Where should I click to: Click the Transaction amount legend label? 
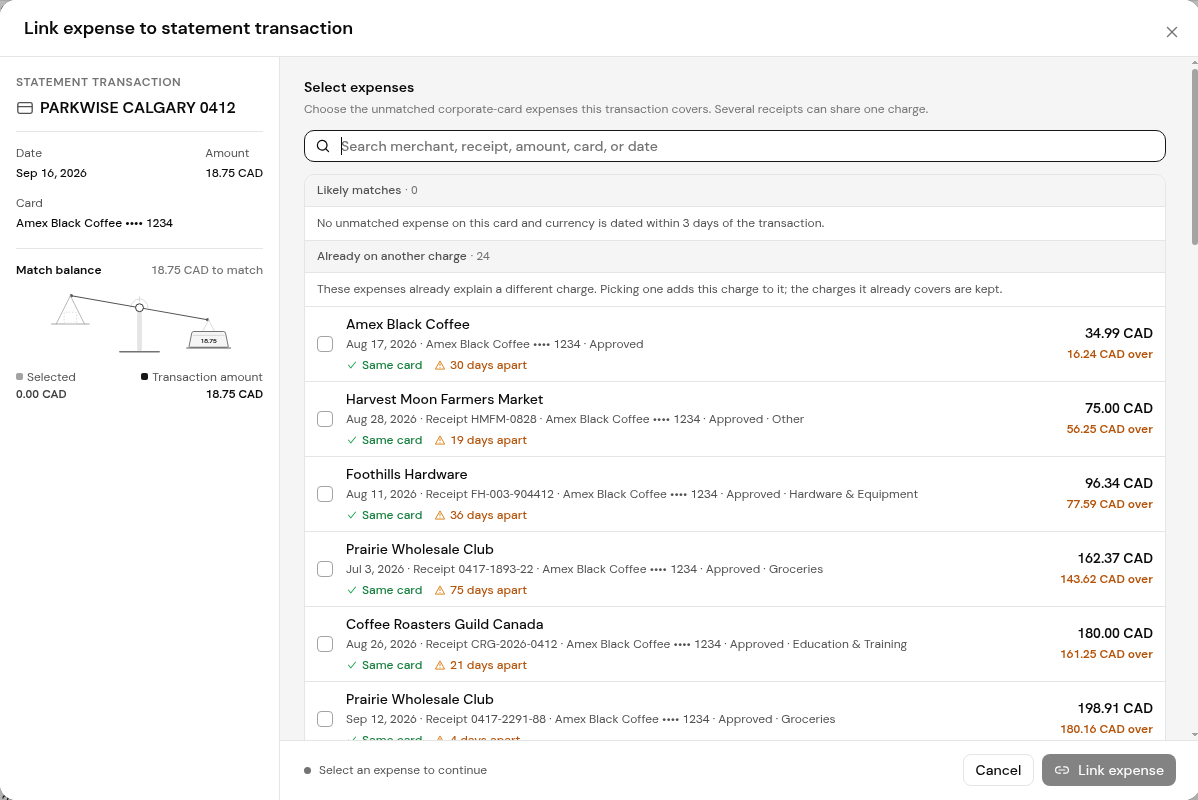pos(207,377)
